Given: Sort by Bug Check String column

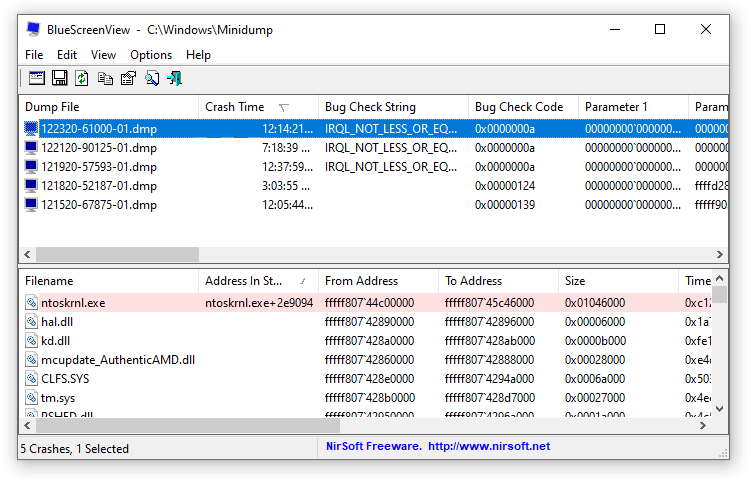Looking at the screenshot, I should pos(393,107).
